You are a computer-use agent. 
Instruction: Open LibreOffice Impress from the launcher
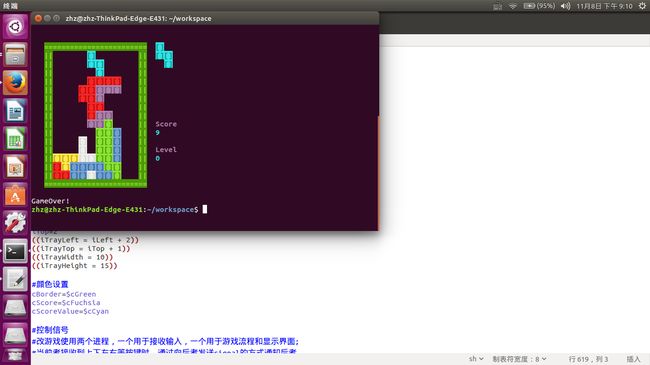pos(15,167)
